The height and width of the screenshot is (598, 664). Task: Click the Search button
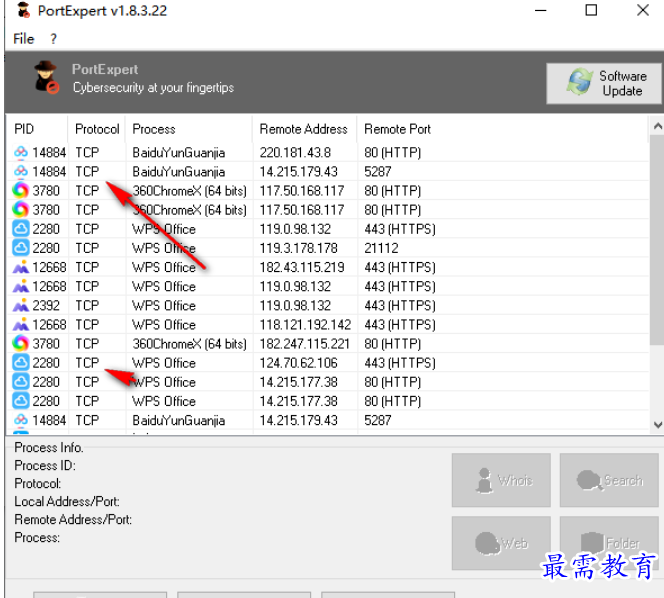609,480
